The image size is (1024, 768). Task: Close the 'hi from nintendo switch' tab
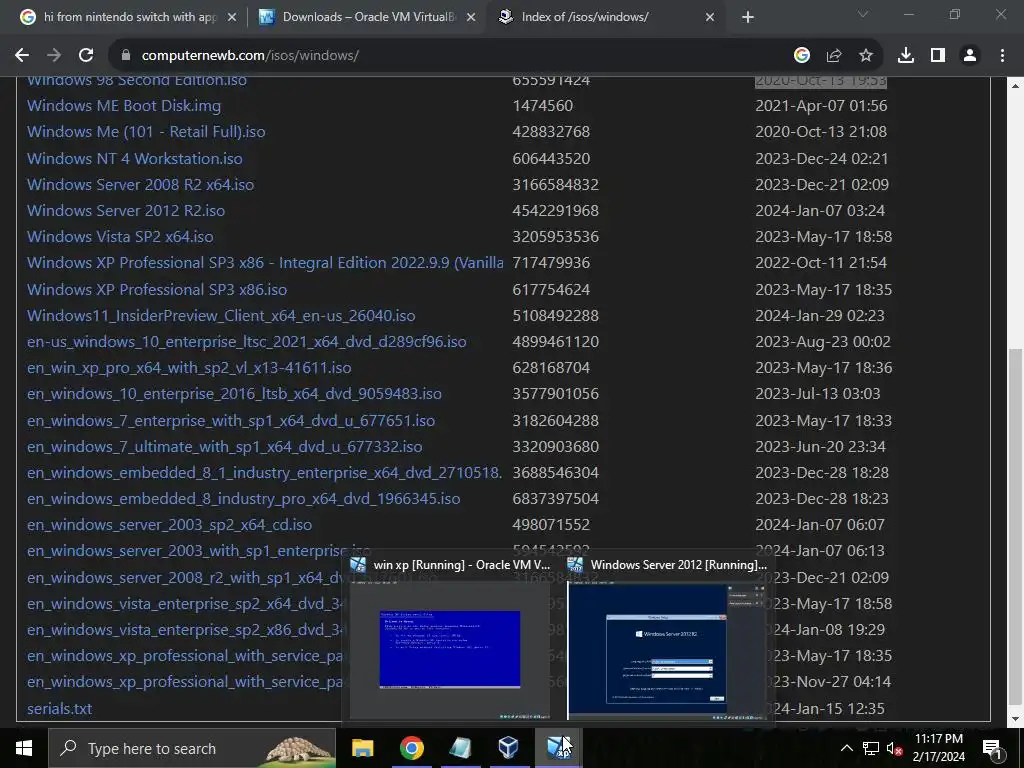point(232,18)
